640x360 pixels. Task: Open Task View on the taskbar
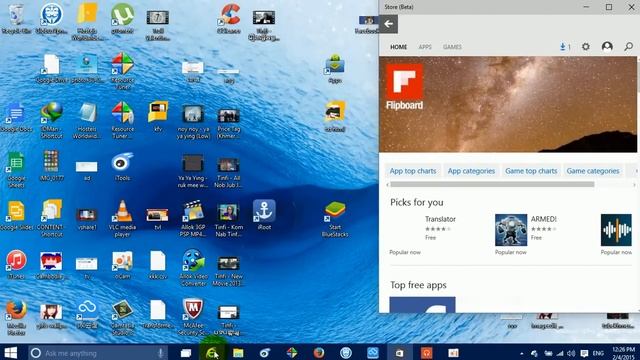(186, 353)
